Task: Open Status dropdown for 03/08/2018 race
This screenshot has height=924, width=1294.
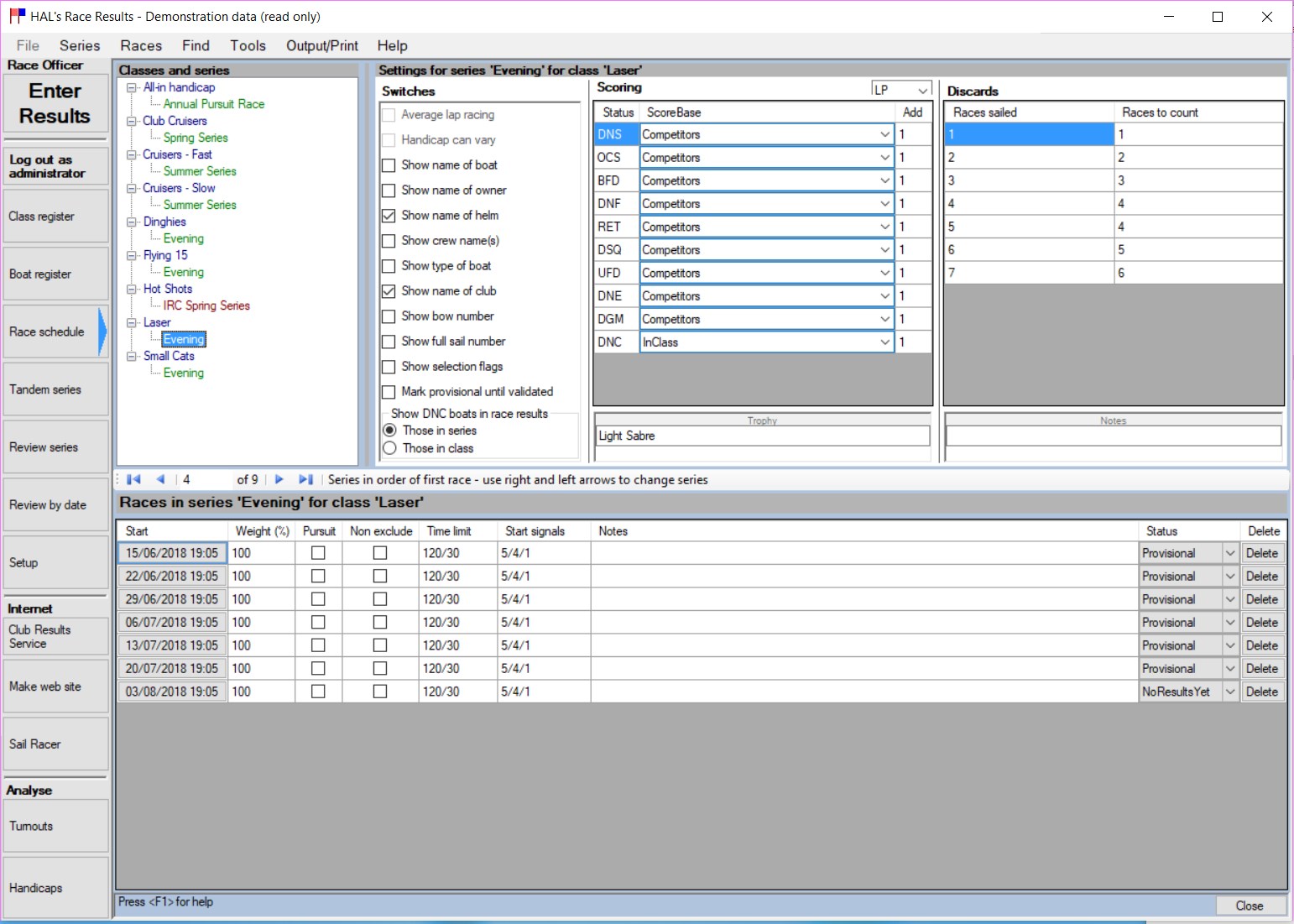Action: tap(1230, 692)
